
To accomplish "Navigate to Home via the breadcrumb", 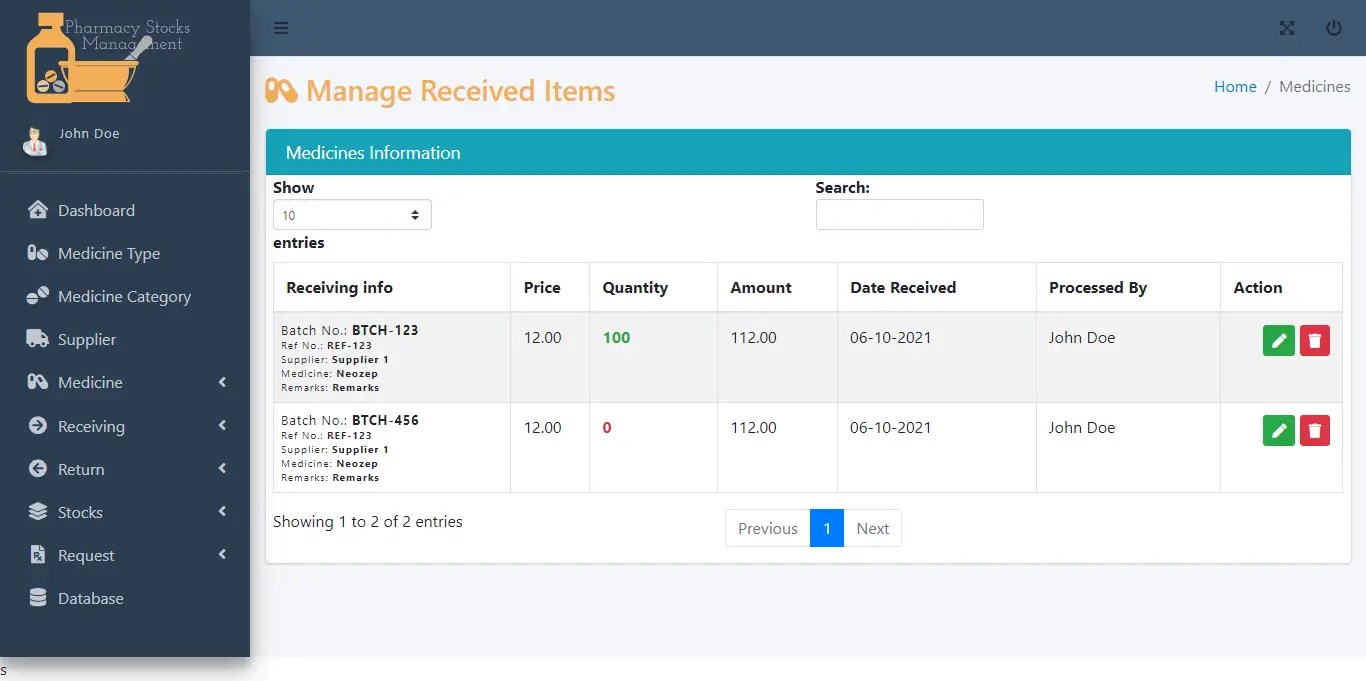I will click(1235, 86).
